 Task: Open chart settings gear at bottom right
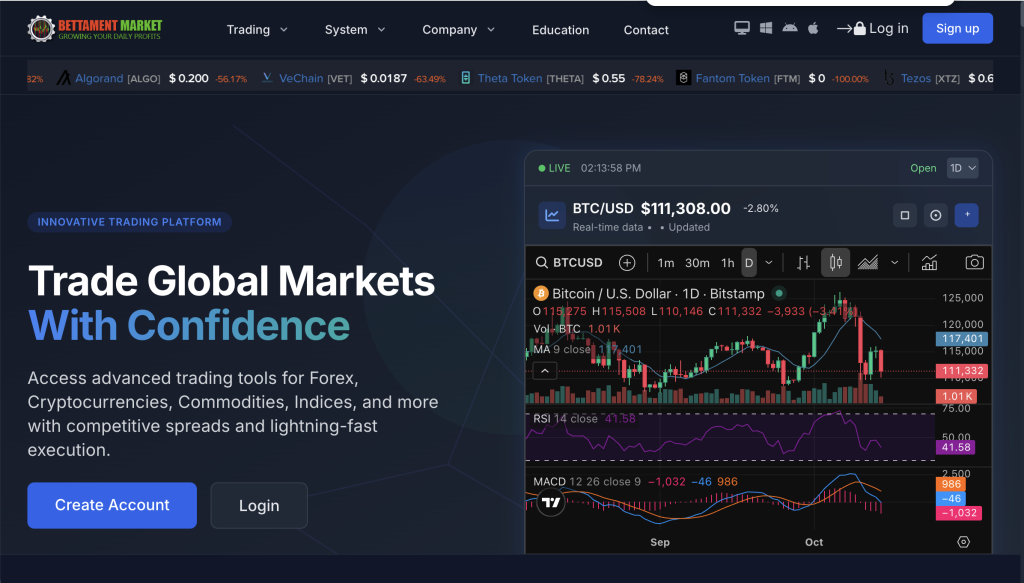click(x=963, y=542)
